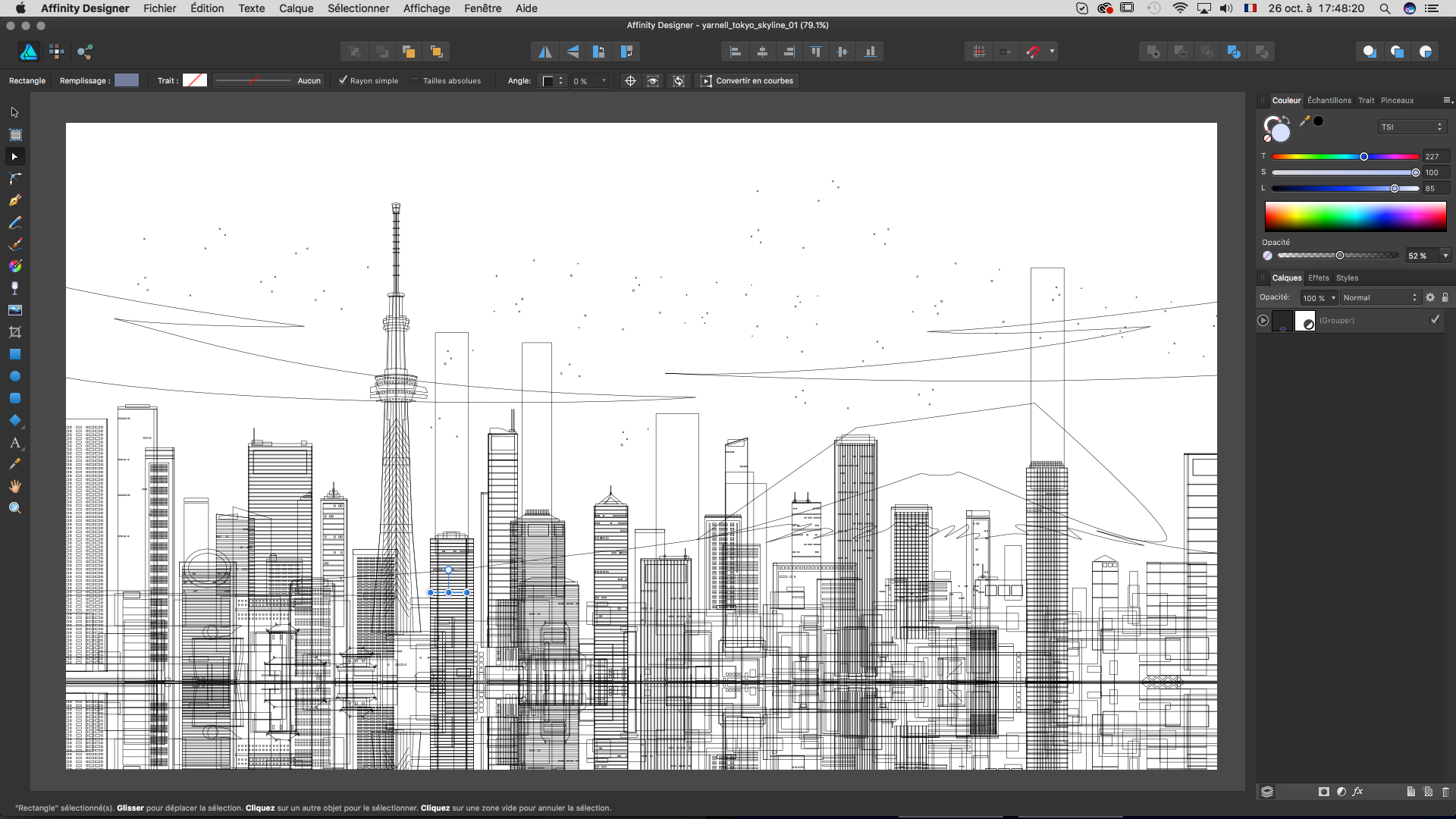Delete layer with trash icon
The width and height of the screenshot is (1456, 819).
tap(1445, 792)
